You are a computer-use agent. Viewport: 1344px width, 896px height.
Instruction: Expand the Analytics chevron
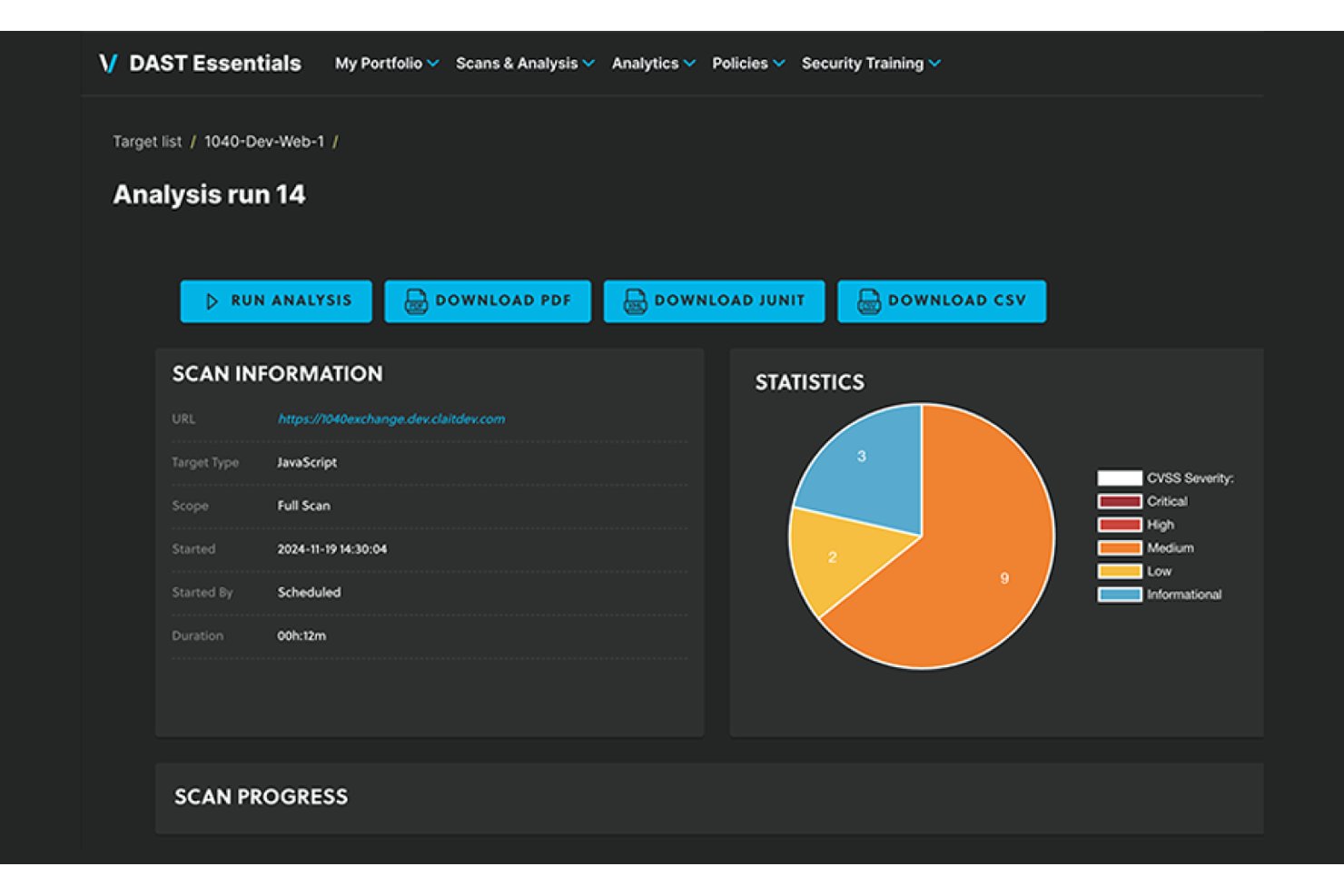click(689, 64)
